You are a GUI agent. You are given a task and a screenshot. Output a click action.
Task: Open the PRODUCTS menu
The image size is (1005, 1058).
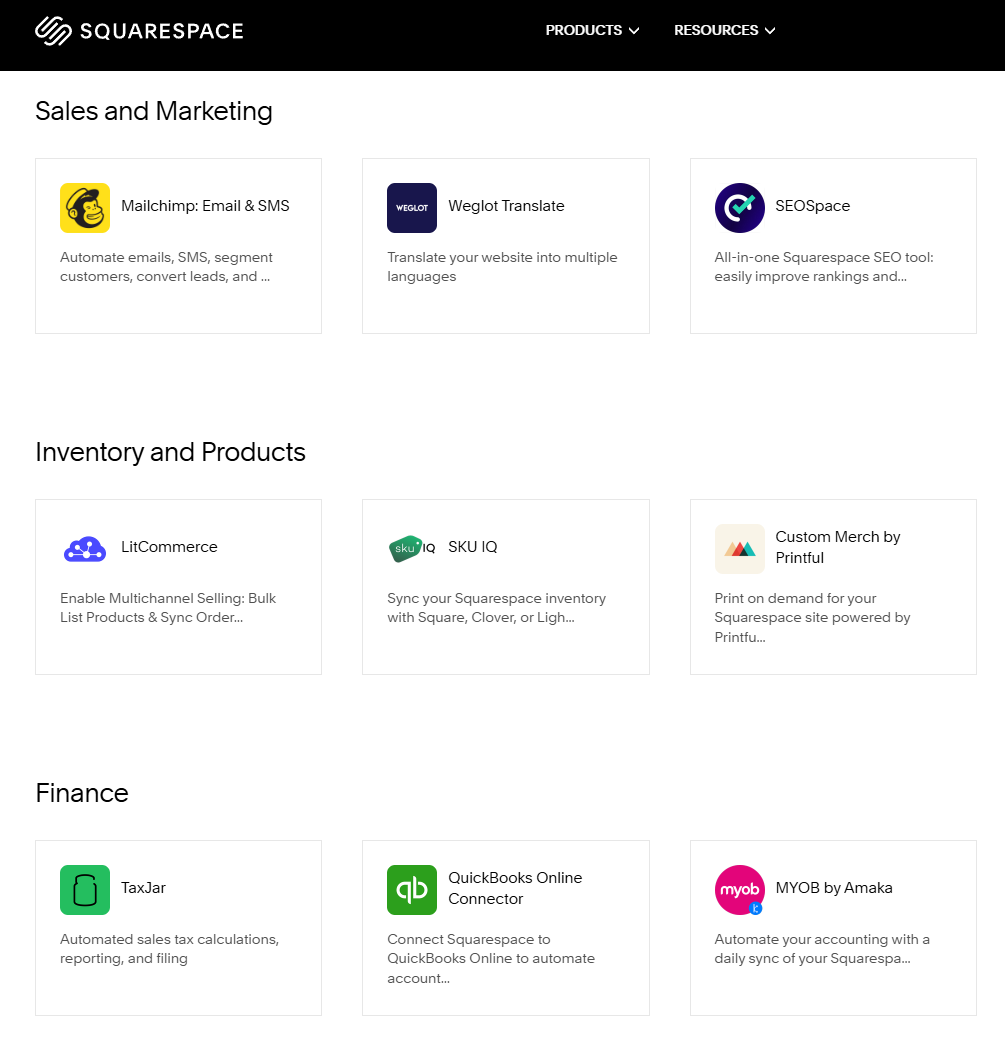[x=583, y=30]
